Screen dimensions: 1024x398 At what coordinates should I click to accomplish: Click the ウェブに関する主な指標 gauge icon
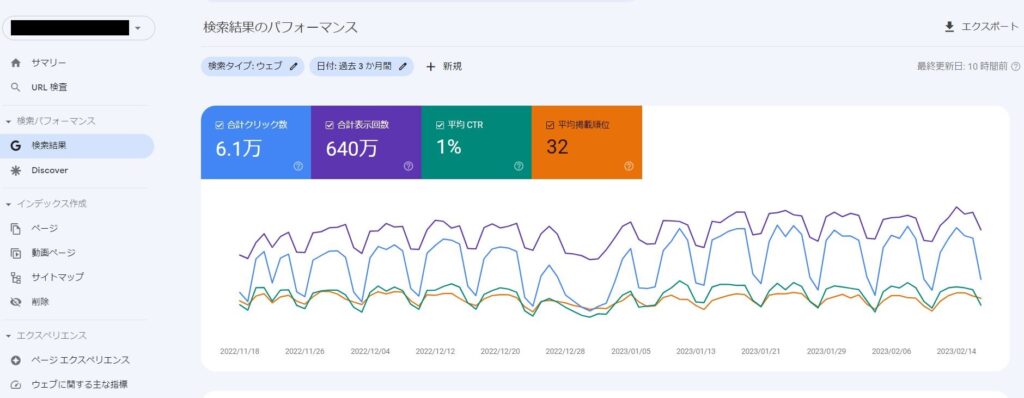pyautogui.click(x=16, y=384)
